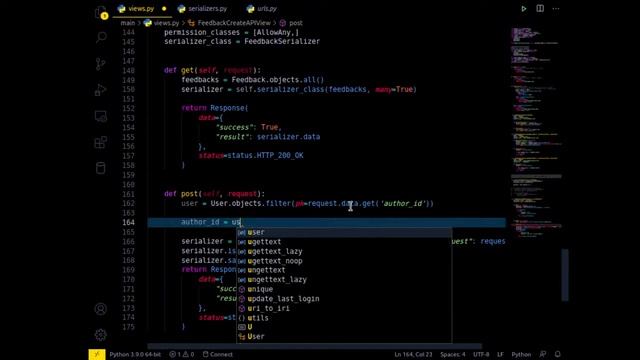This screenshot has height=360, width=640.
Task: Place cursor at end of line 164
Action: pyautogui.click(x=242, y=222)
